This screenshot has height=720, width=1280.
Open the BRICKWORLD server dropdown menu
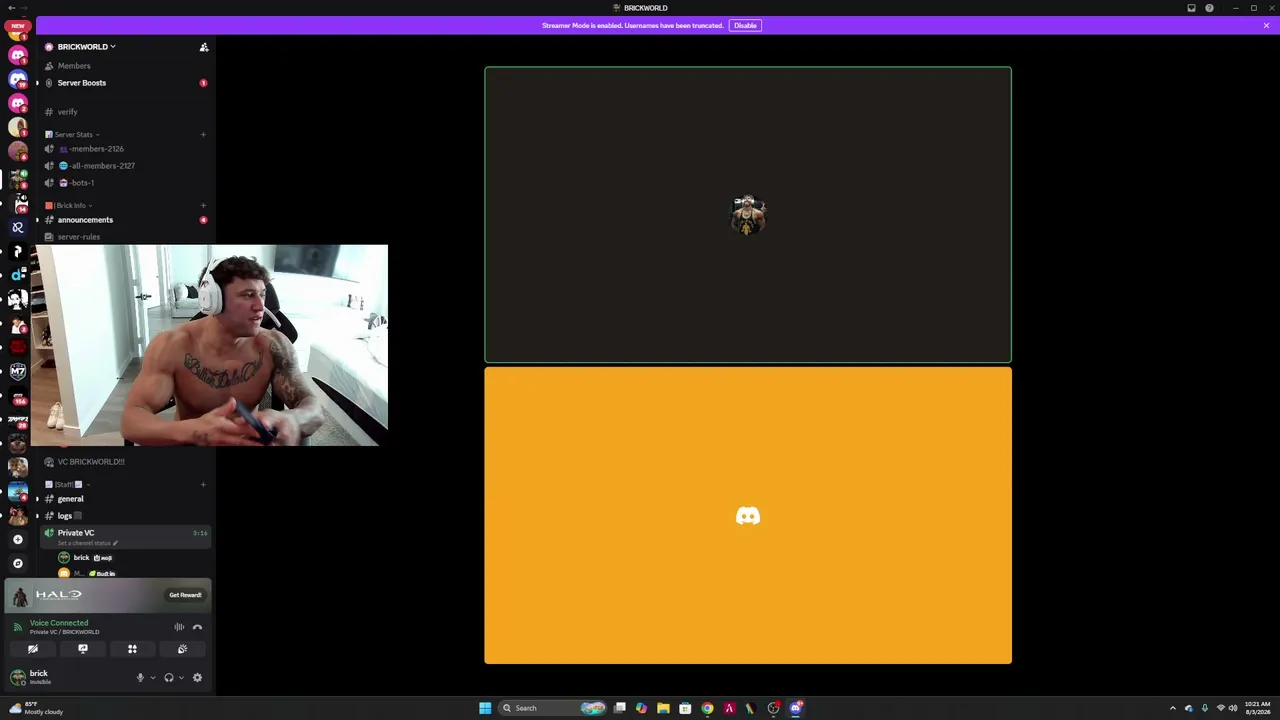click(x=86, y=47)
